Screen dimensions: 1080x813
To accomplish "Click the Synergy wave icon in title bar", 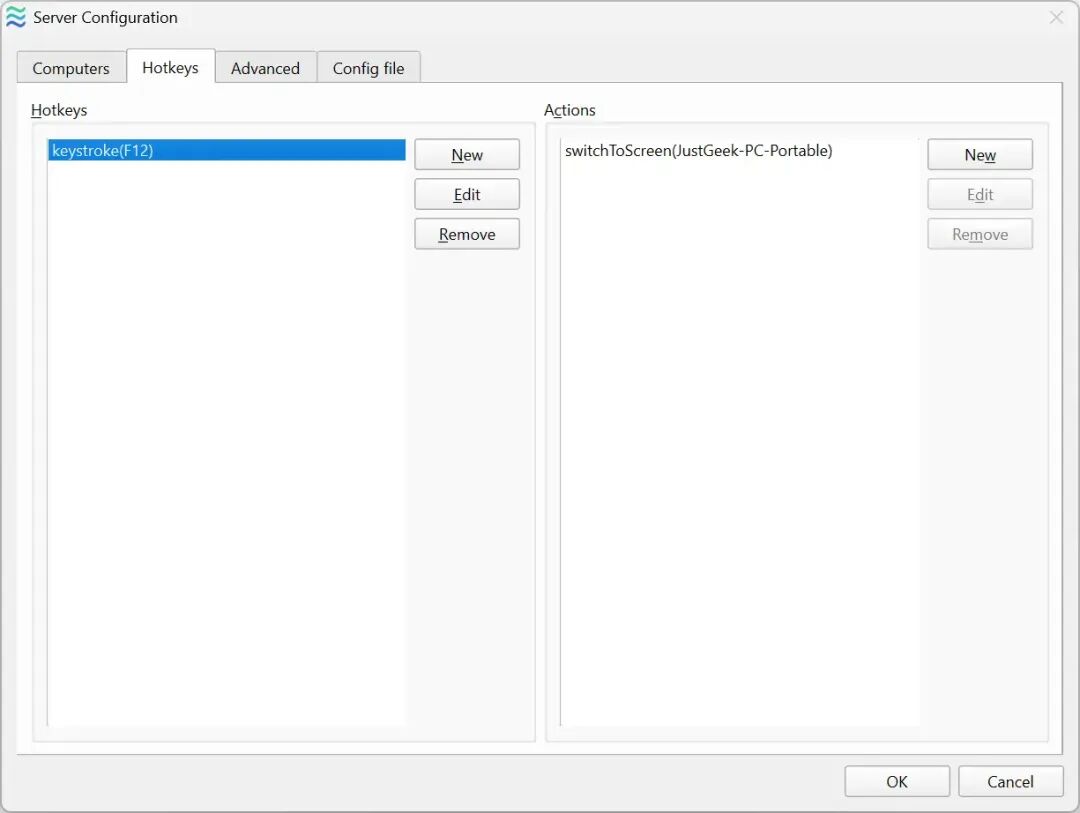I will click(x=16, y=18).
